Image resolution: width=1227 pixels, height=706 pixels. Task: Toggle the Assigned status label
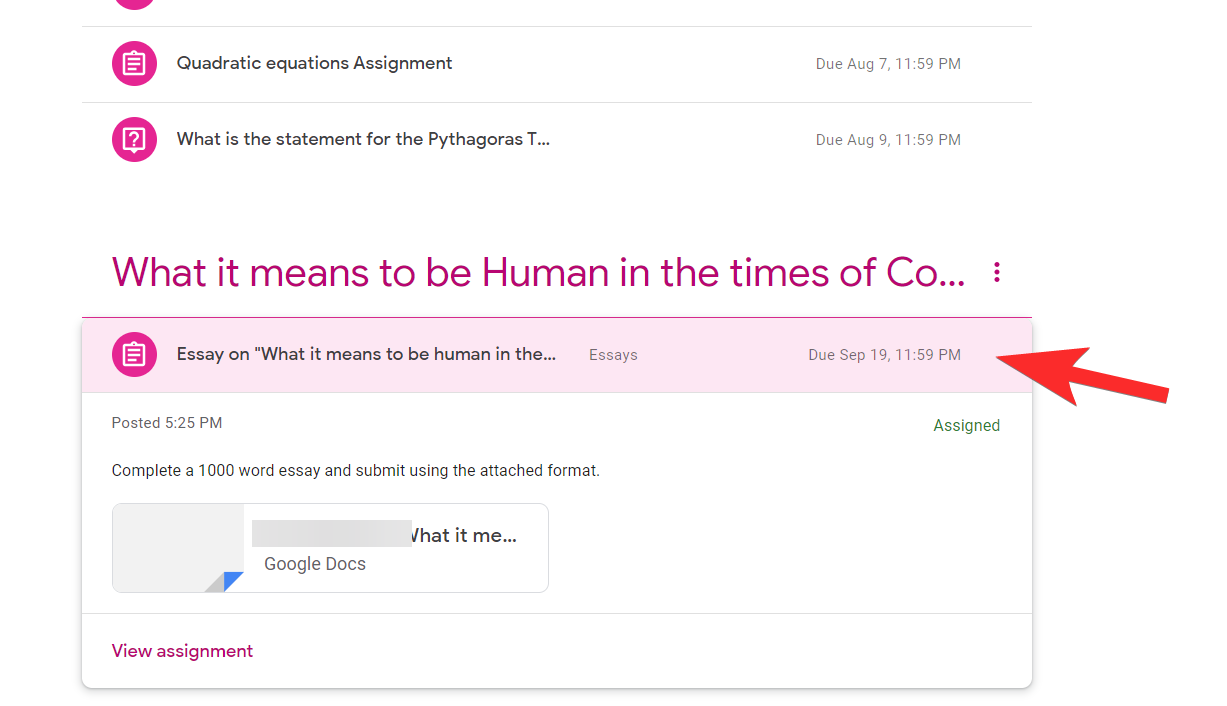coord(966,425)
